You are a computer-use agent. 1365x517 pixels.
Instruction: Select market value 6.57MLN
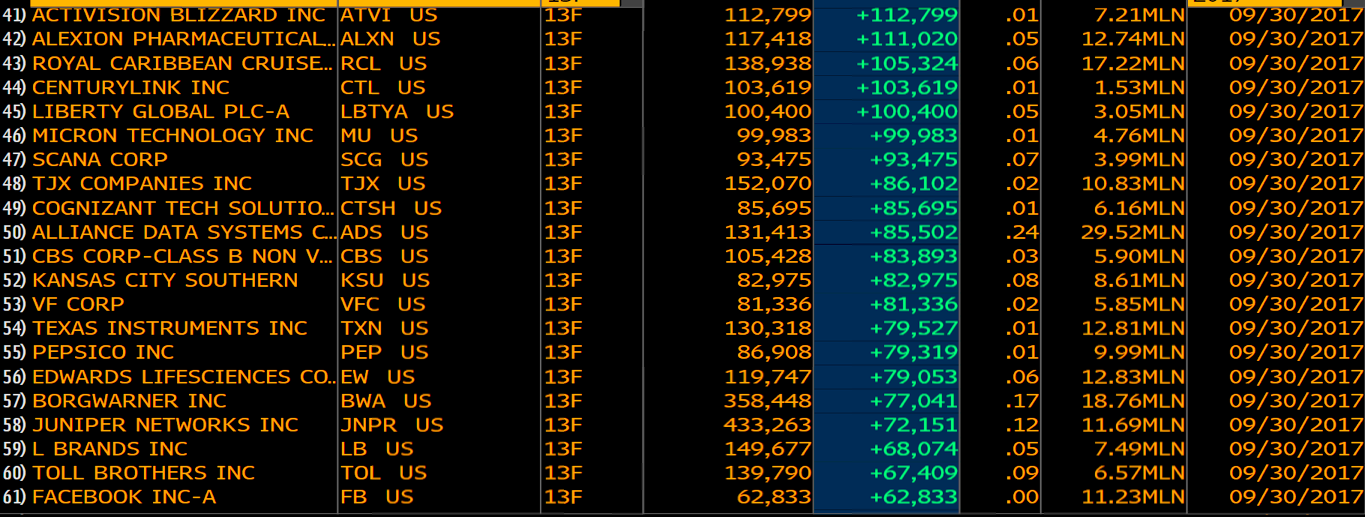1141,472
